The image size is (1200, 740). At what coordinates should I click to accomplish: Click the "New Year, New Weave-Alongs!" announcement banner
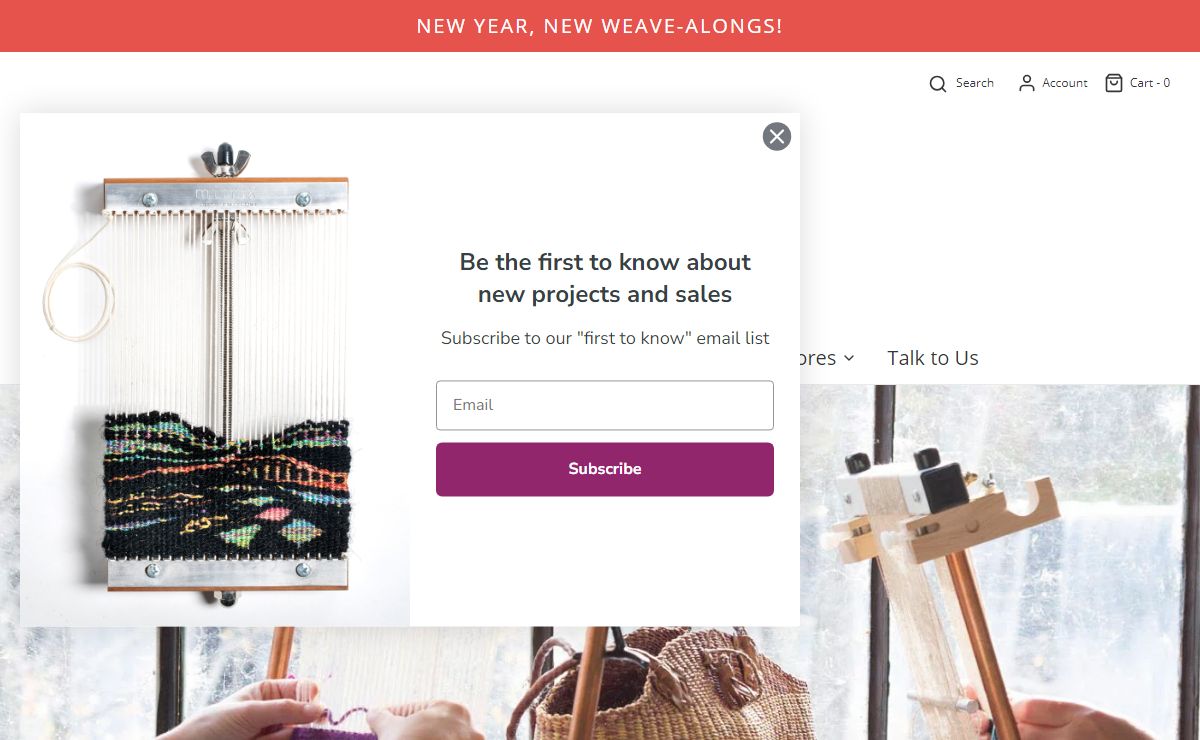click(600, 26)
